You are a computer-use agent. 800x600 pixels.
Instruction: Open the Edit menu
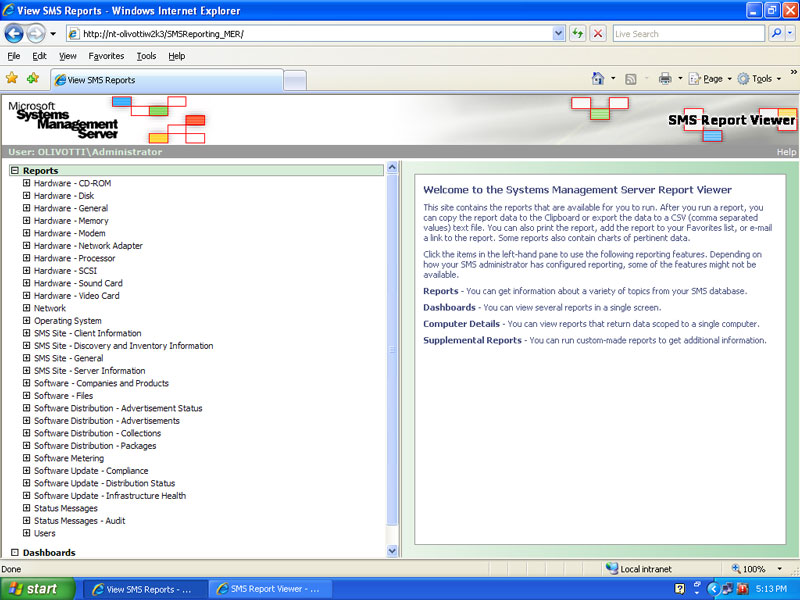coord(39,56)
